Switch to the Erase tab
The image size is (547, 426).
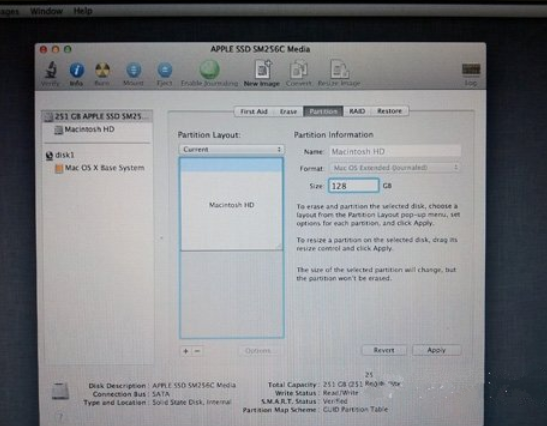click(288, 112)
